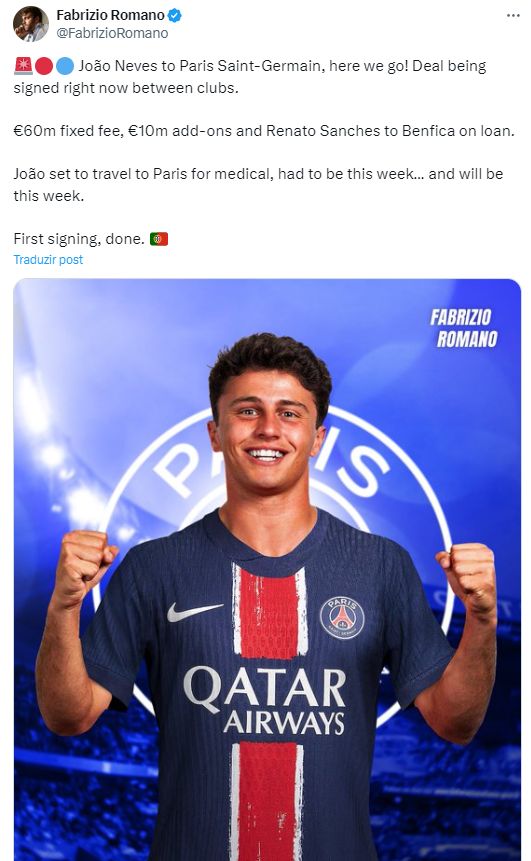The image size is (531, 861).
Task: Click the tweet text about €60m fee
Action: [264, 131]
